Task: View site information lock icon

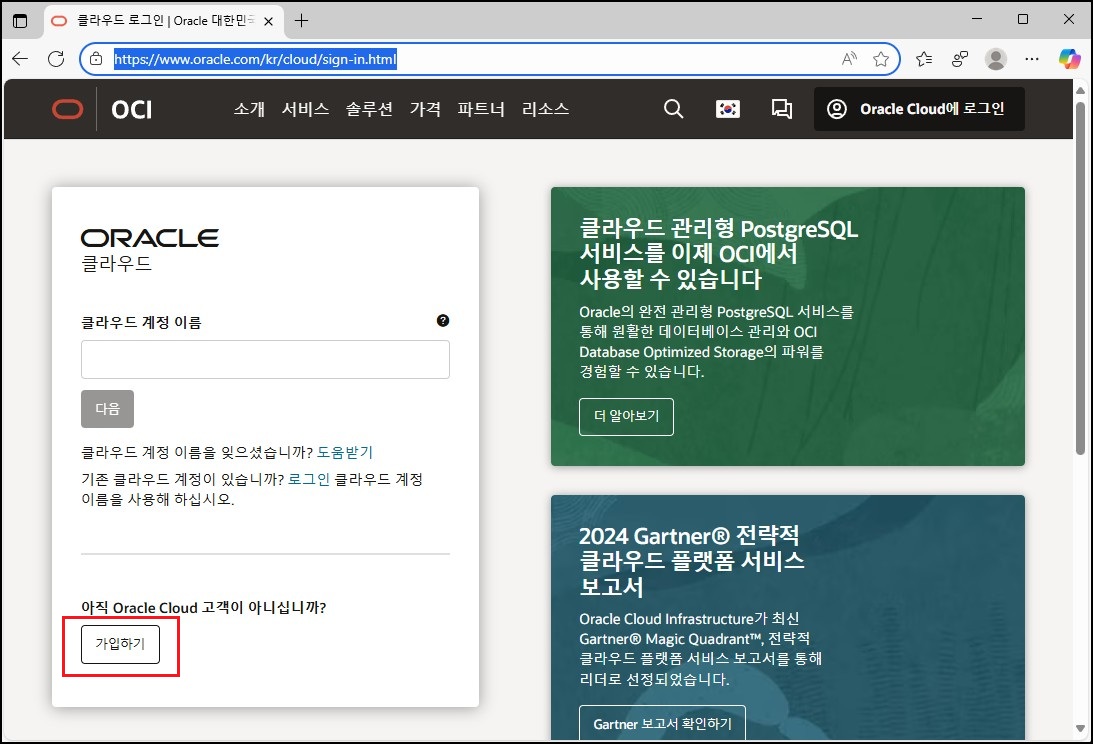Action: (96, 59)
